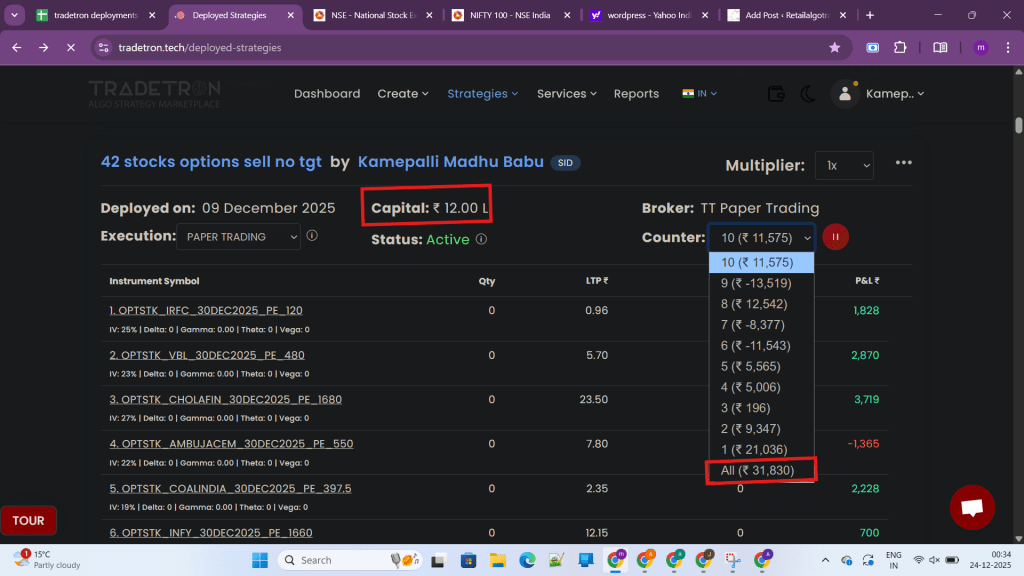Viewport: 1024px width, 576px height.
Task: Click the Windows Start button on taskbar
Action: [262, 560]
